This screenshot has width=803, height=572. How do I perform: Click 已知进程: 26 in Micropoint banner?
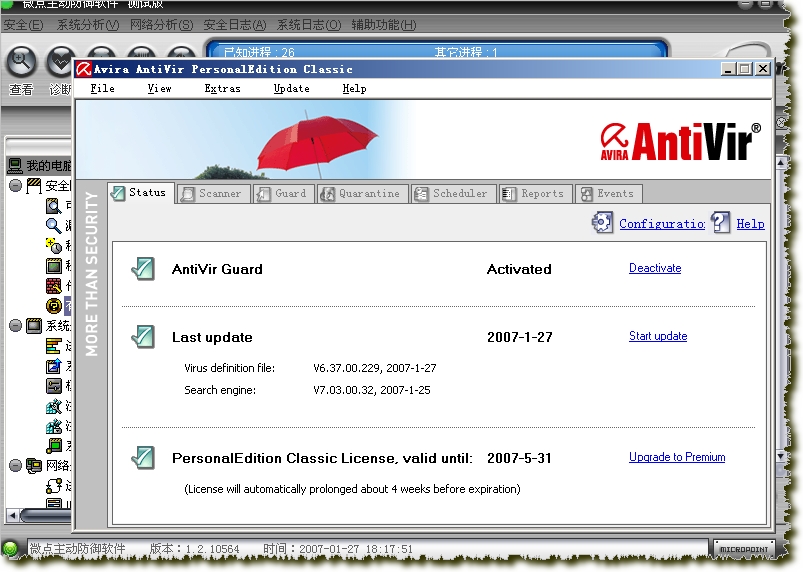pos(259,52)
